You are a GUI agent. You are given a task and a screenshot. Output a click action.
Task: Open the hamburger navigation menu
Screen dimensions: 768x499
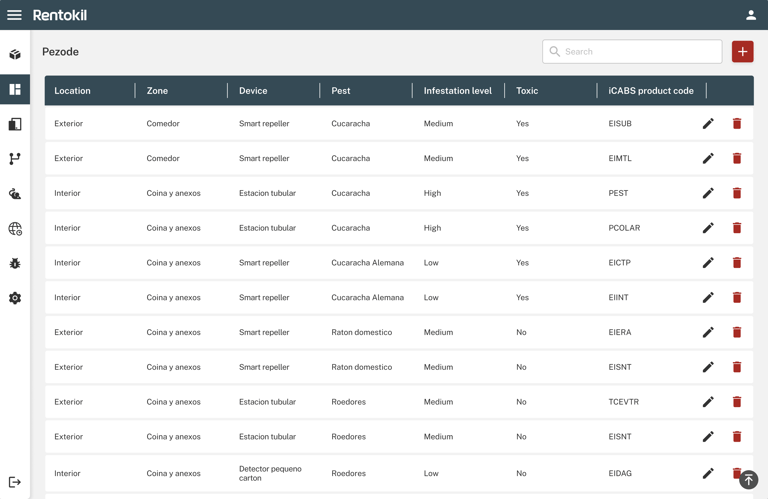[14, 15]
